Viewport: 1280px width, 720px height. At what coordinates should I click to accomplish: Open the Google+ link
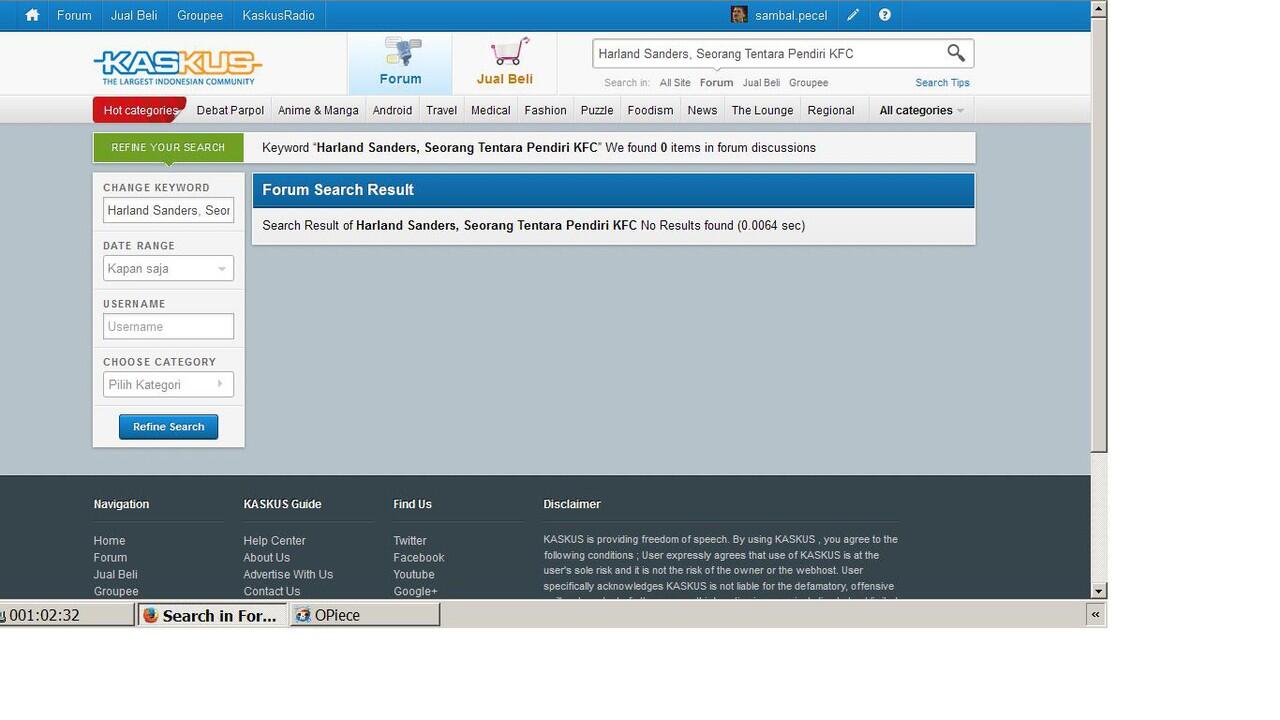pyautogui.click(x=415, y=592)
